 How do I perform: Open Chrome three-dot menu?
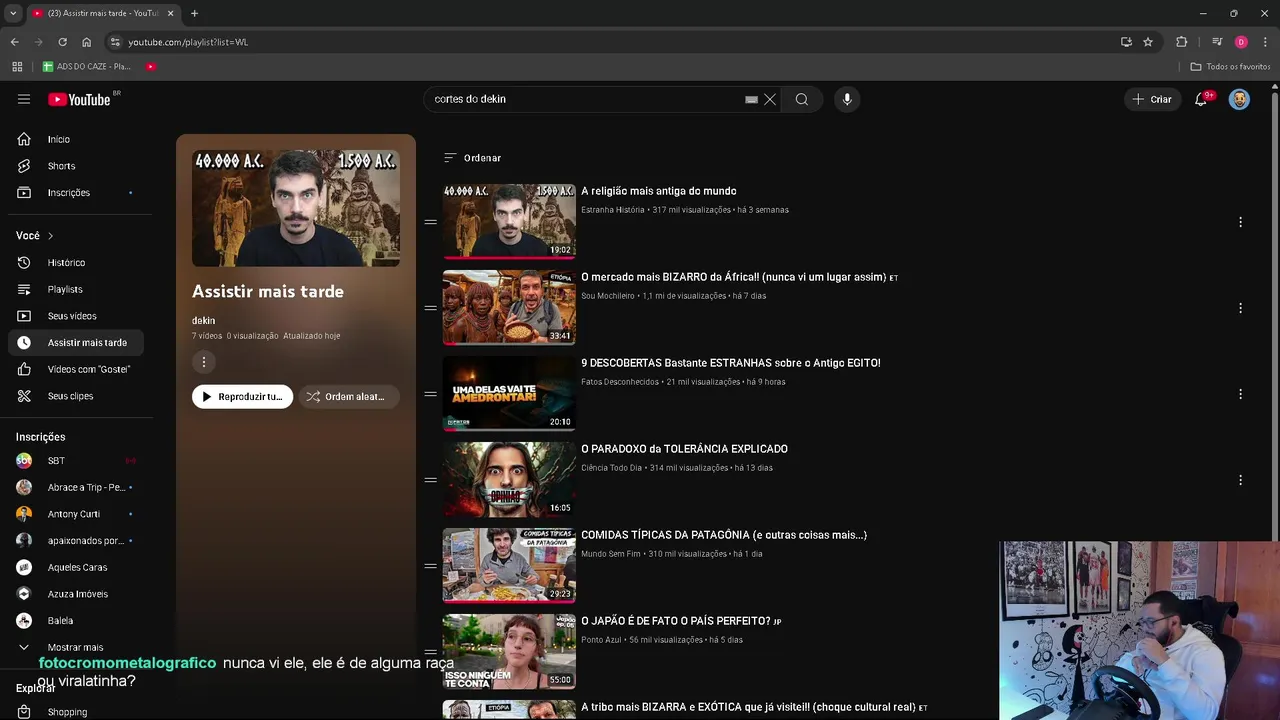tap(1266, 42)
